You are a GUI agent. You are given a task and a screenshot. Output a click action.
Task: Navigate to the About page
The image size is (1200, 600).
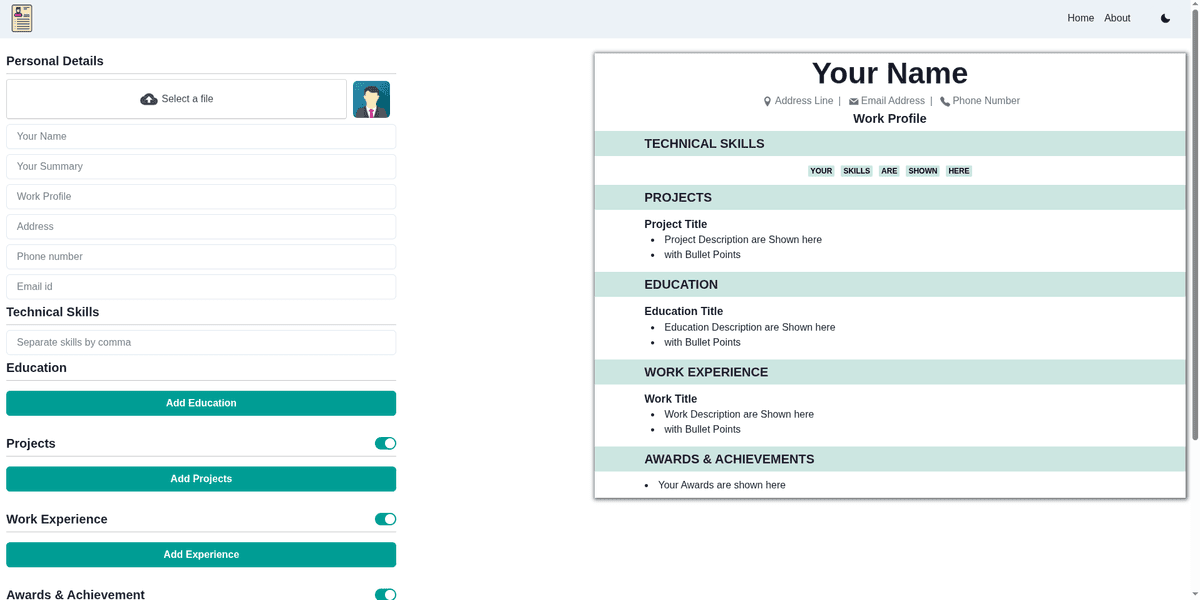[x=1116, y=18]
